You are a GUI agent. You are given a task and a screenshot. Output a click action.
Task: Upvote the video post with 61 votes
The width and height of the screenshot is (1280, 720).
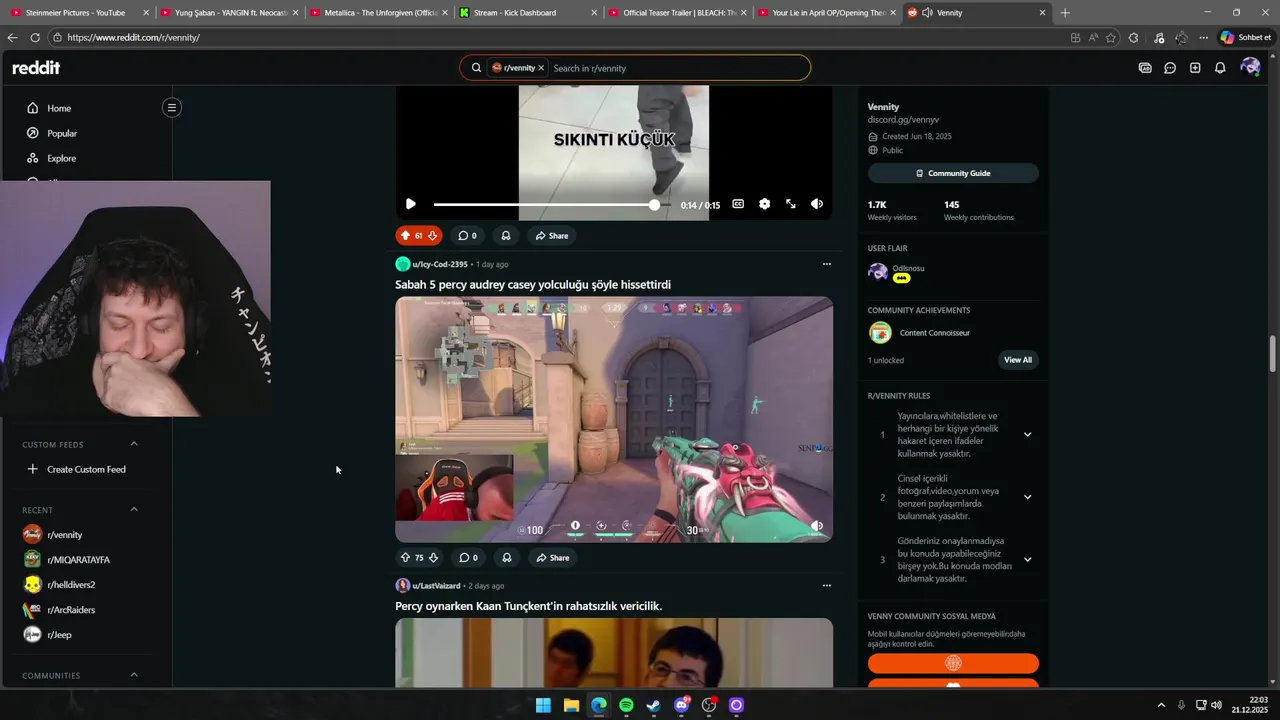(x=405, y=236)
